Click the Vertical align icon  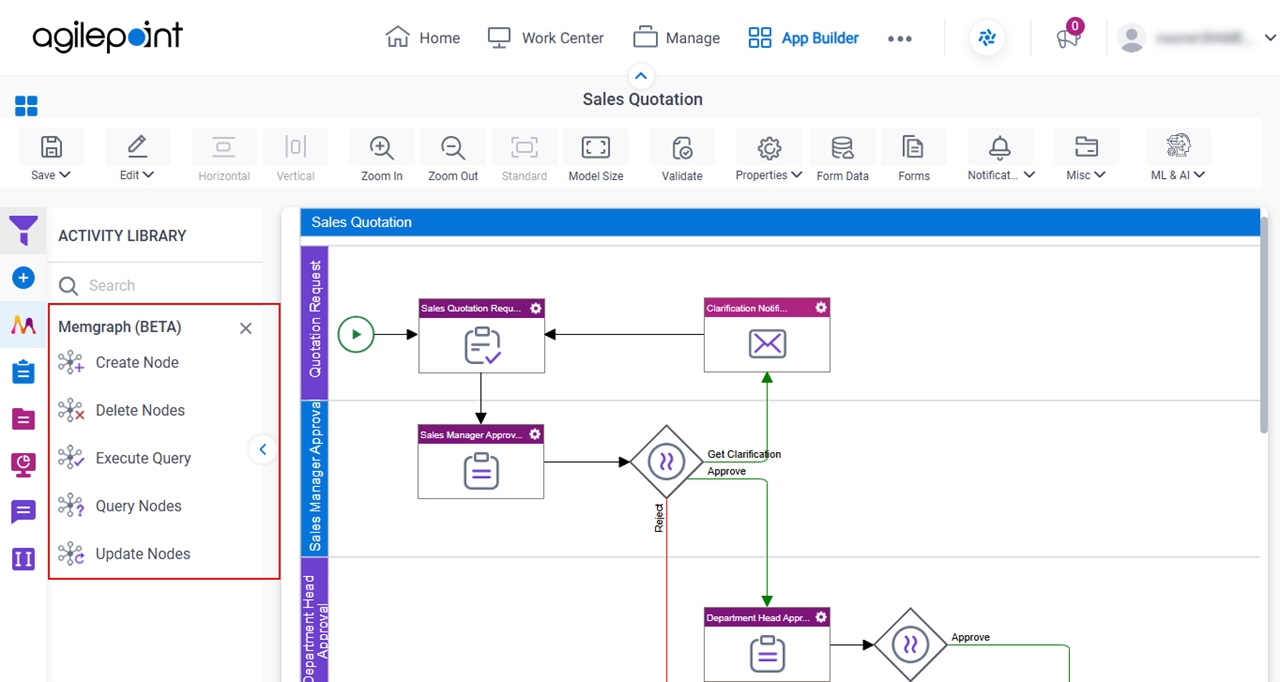click(295, 147)
